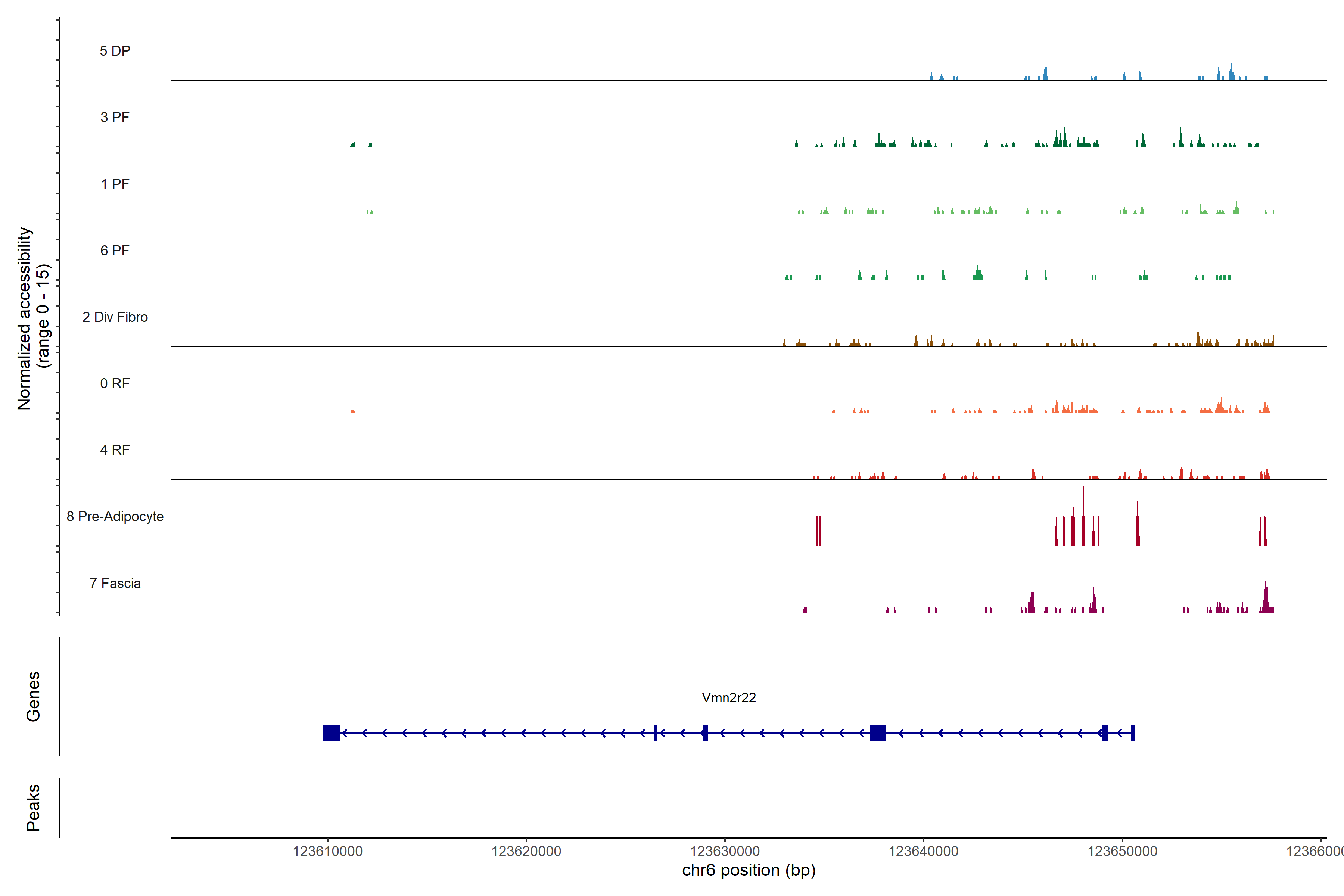Click the 7 Fascia track label
The image size is (1344, 896).
(x=115, y=583)
